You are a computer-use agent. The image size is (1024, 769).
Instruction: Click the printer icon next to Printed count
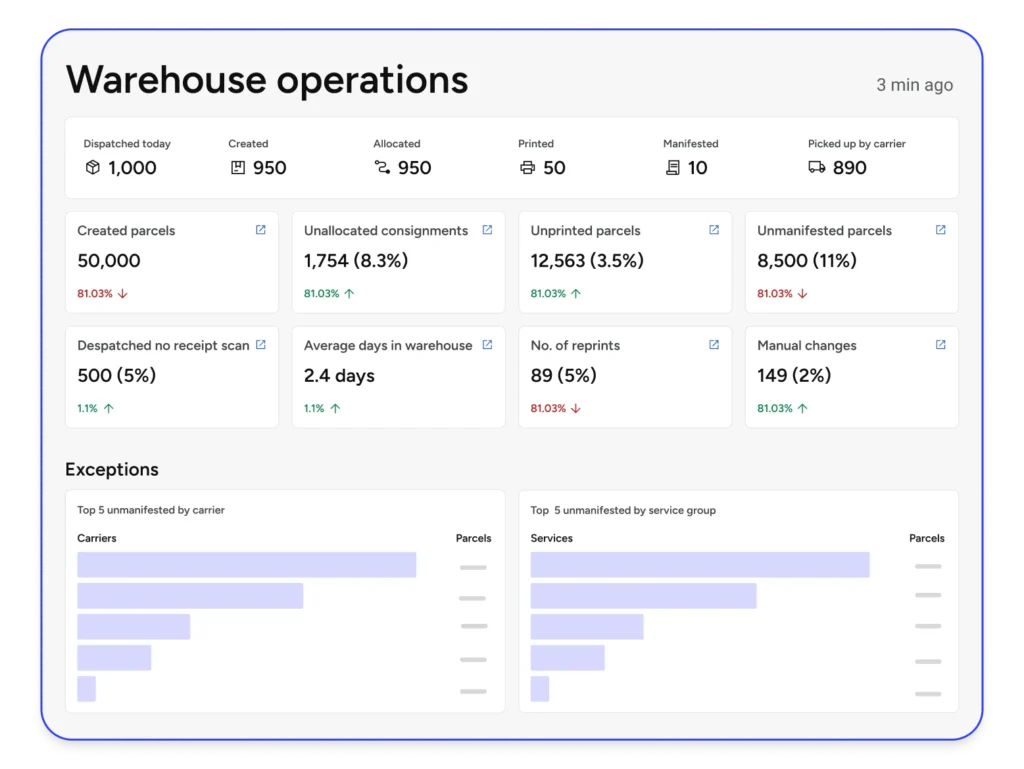[525, 168]
